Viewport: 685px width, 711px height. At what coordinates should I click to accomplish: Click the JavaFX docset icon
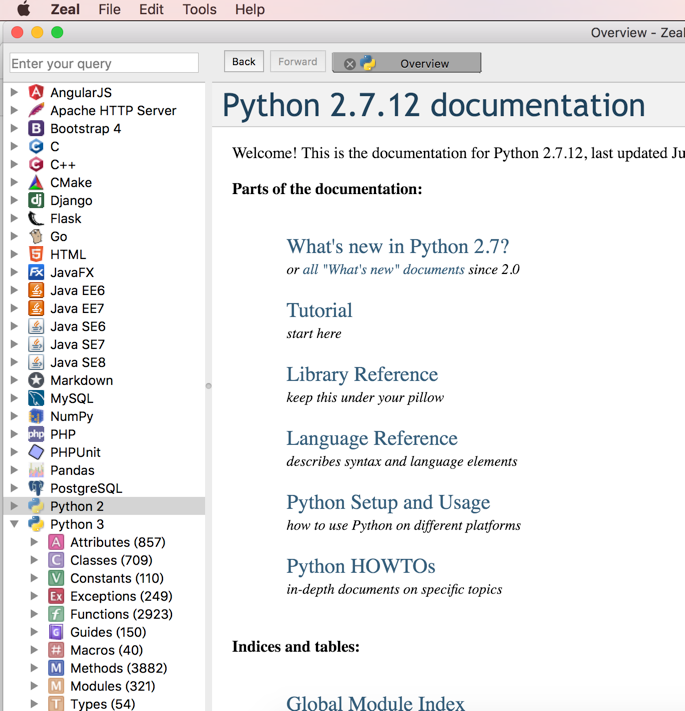click(36, 272)
